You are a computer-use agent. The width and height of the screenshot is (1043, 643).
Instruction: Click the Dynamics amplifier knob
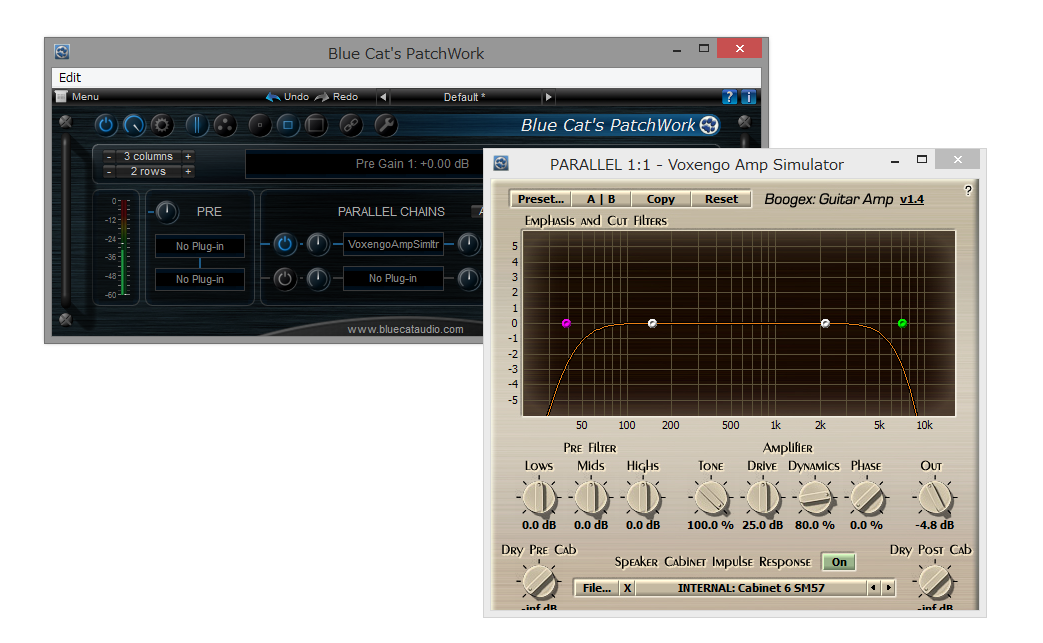tap(815, 497)
